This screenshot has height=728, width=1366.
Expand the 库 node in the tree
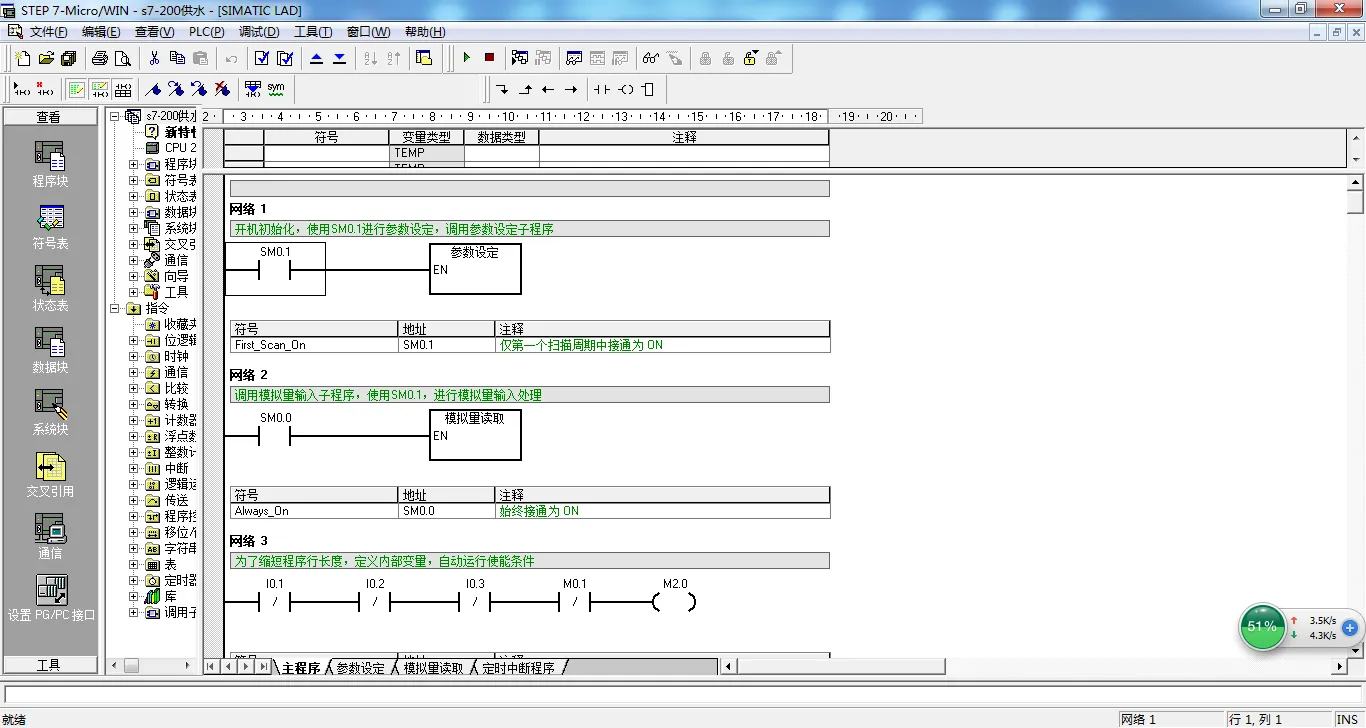click(134, 596)
